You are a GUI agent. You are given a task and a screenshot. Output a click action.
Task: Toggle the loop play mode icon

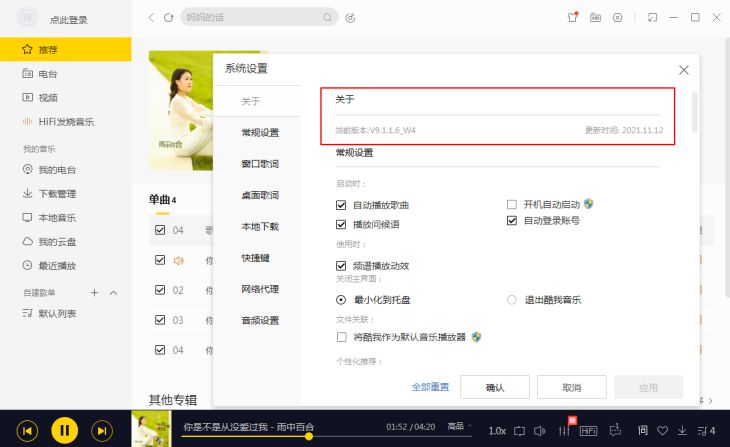pos(519,431)
